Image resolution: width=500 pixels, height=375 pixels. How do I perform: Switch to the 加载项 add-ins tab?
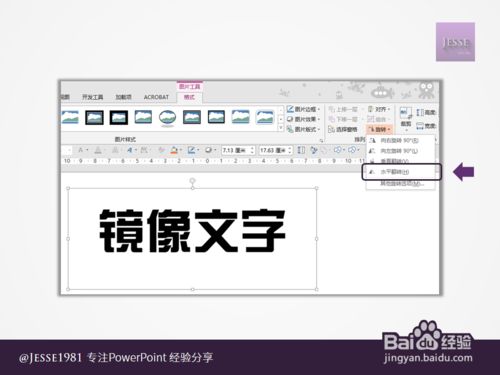coord(124,97)
